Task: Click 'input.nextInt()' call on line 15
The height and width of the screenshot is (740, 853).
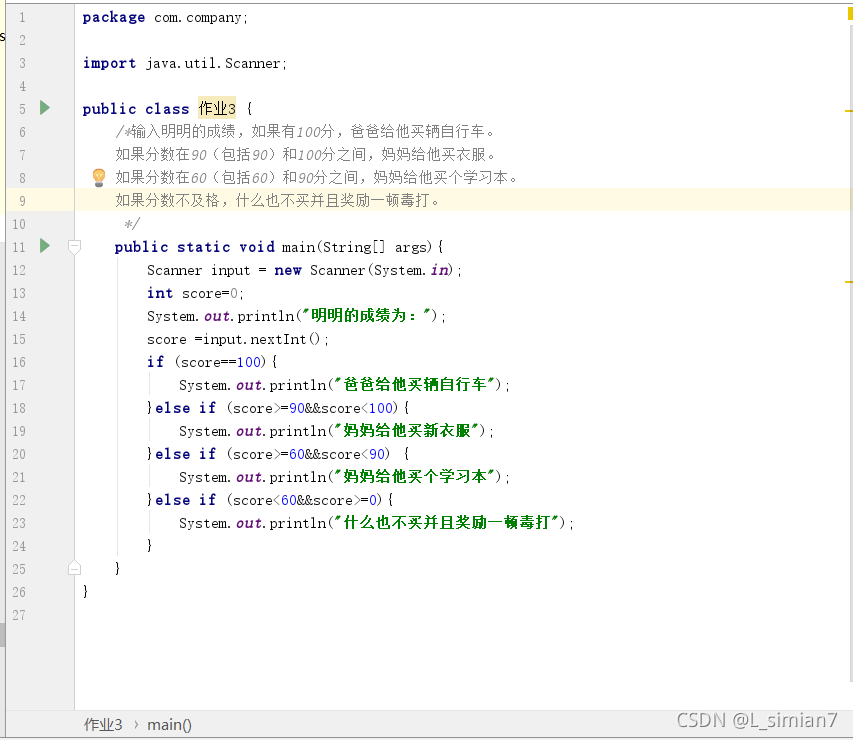Action: pos(262,340)
